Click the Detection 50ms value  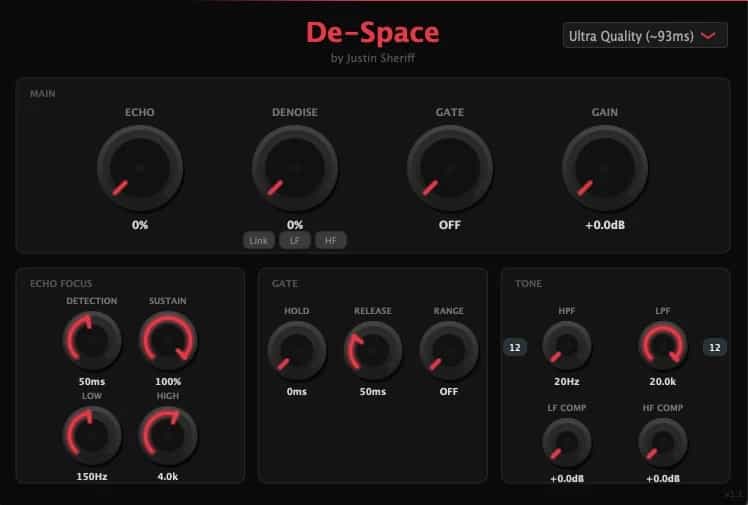[x=92, y=381]
